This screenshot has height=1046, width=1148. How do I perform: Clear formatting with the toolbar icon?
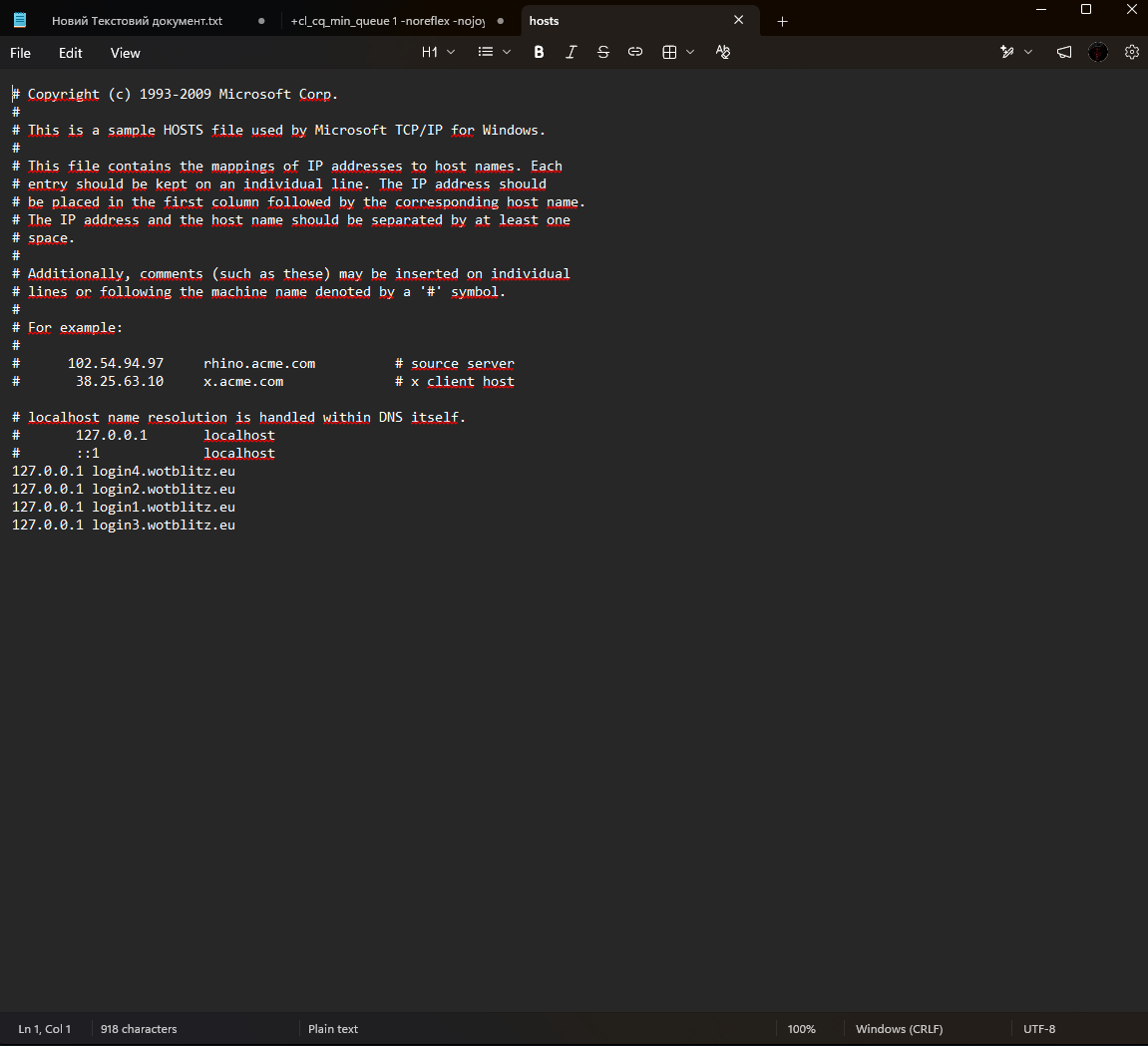tap(723, 52)
